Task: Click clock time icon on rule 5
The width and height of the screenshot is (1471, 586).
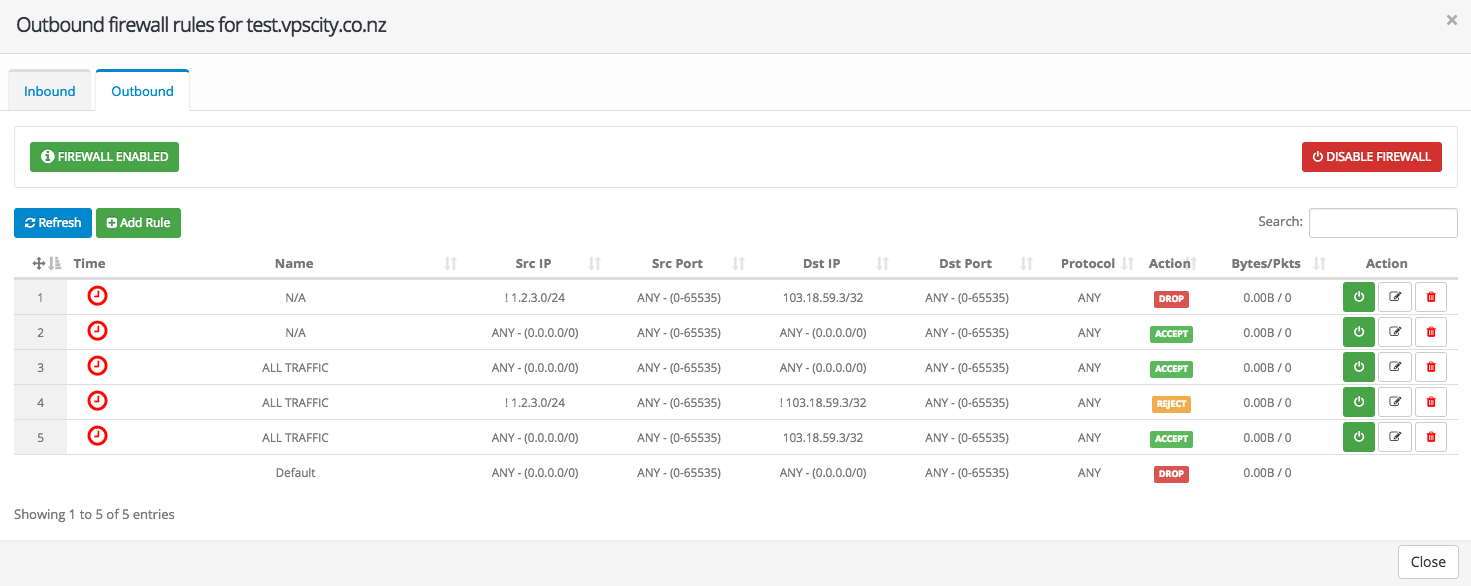Action: click(x=97, y=436)
